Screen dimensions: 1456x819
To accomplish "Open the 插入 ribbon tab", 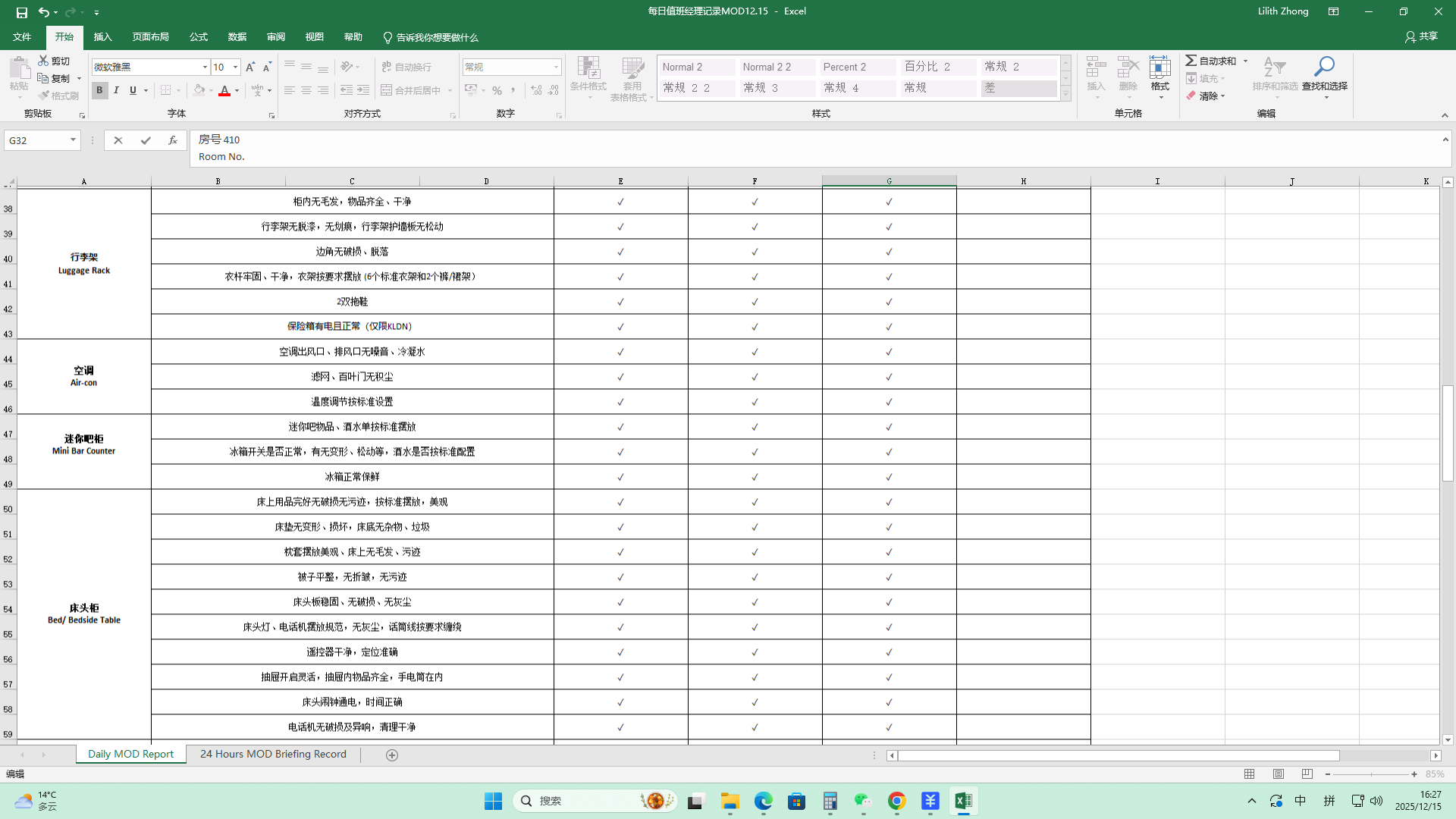I will 102,37.
